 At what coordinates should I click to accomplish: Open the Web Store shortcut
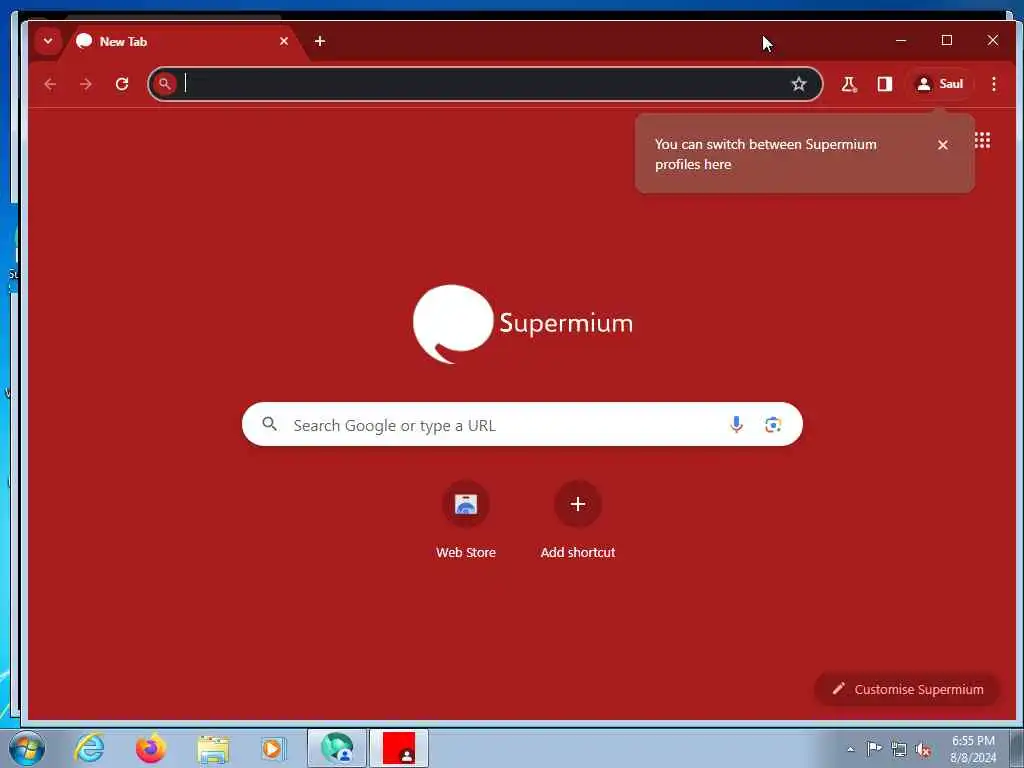[466, 520]
